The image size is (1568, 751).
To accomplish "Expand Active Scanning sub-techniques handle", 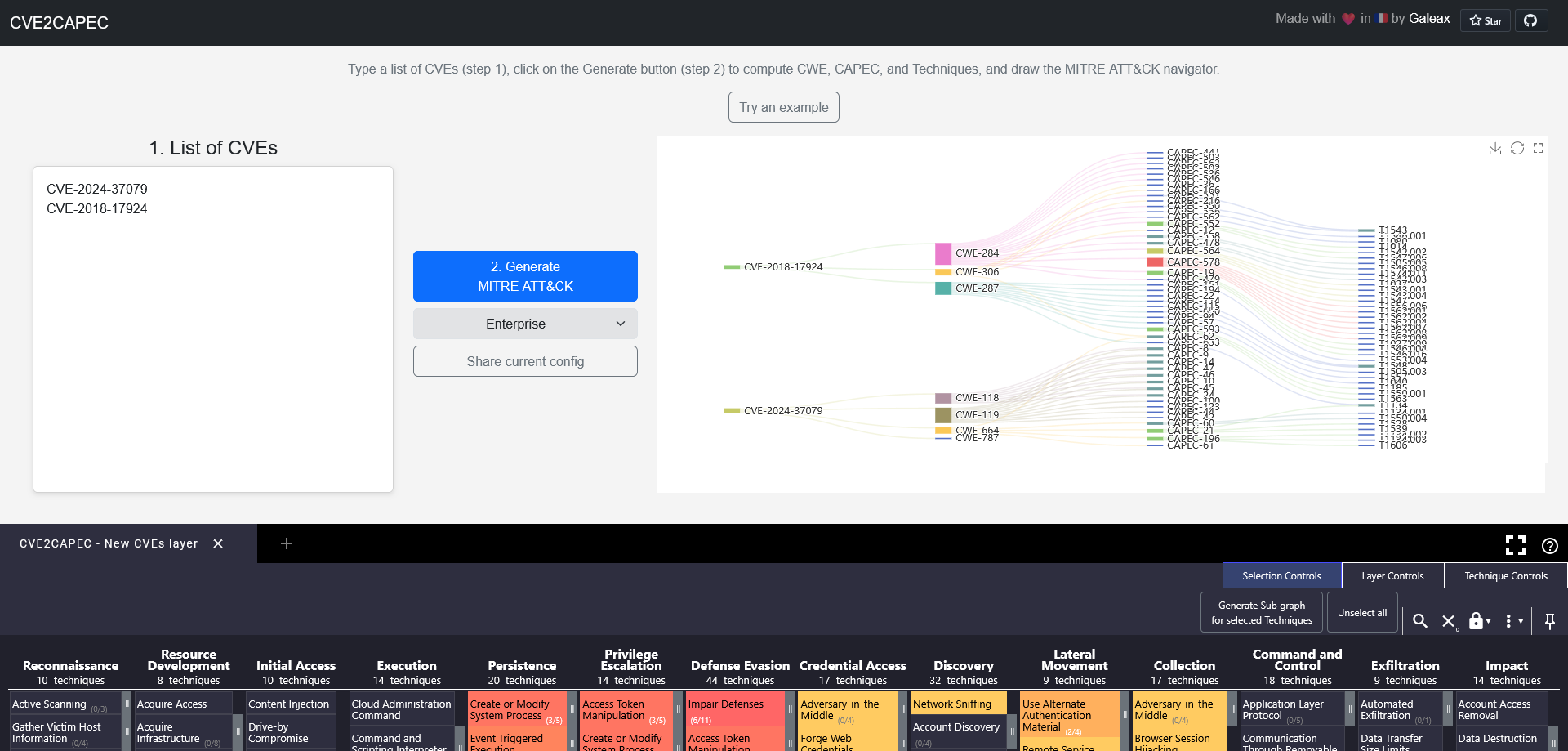I will pos(127,704).
